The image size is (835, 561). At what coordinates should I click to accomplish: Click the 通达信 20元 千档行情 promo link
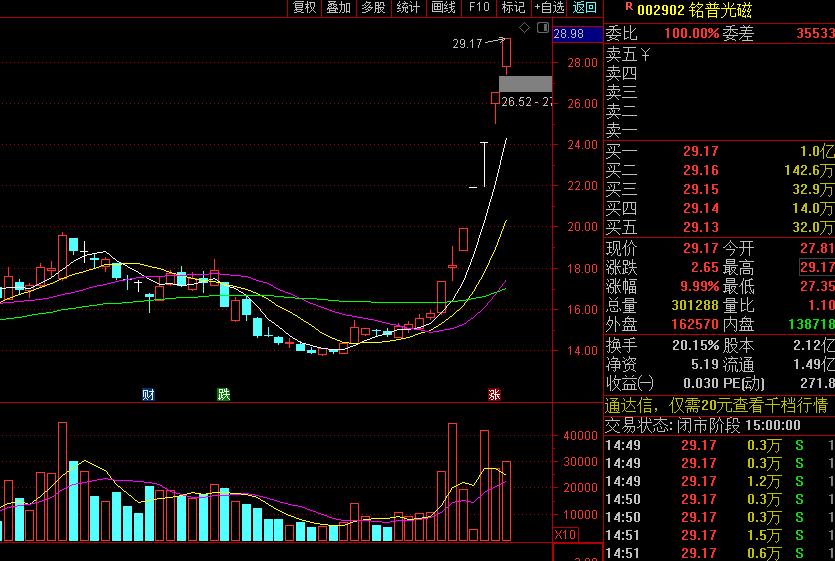(716, 406)
